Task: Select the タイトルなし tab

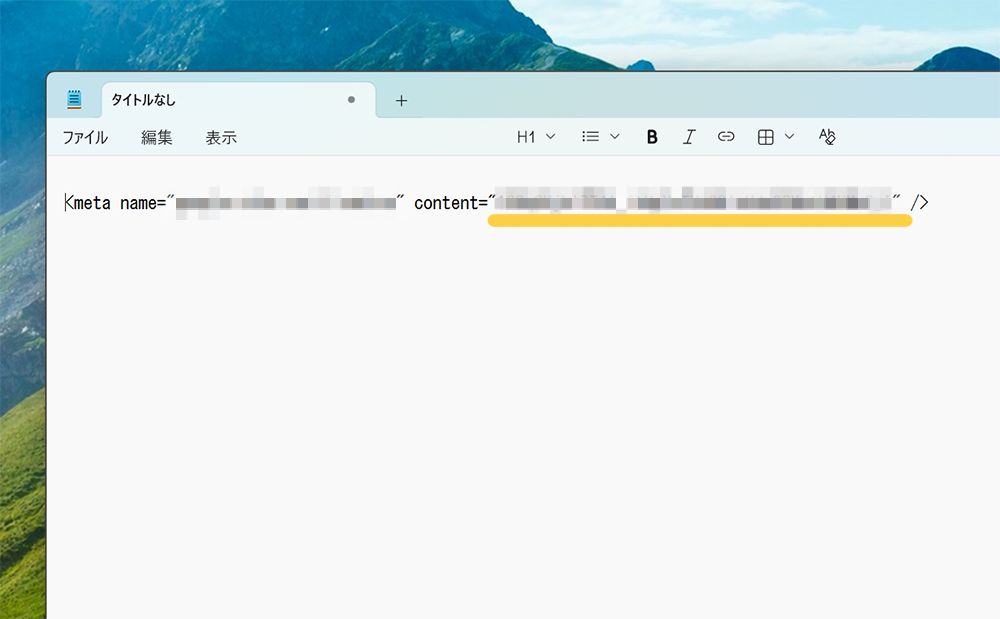Action: pos(239,100)
